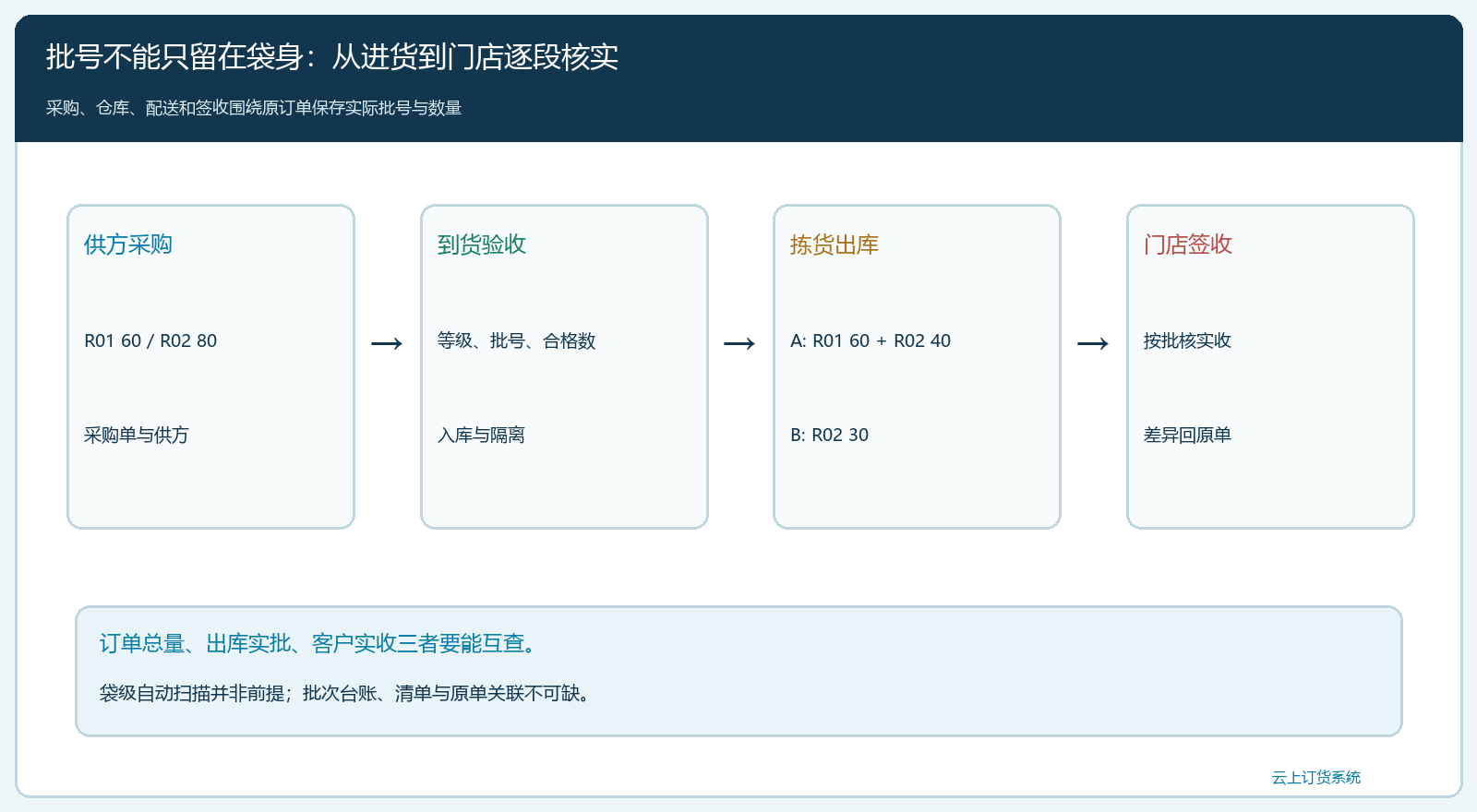Select the 等级、批号、合格数 line
The image size is (1477, 812).
pyautogui.click(x=517, y=340)
